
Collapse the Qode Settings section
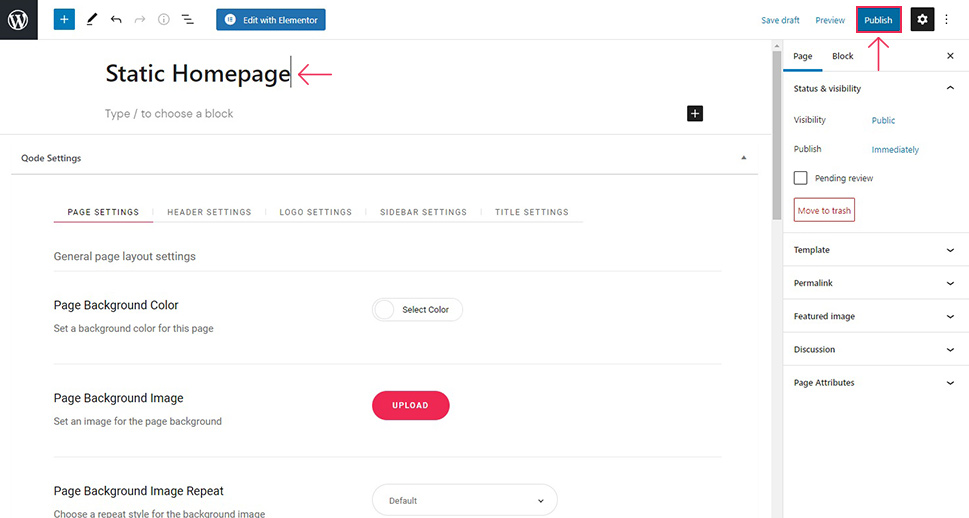743,158
